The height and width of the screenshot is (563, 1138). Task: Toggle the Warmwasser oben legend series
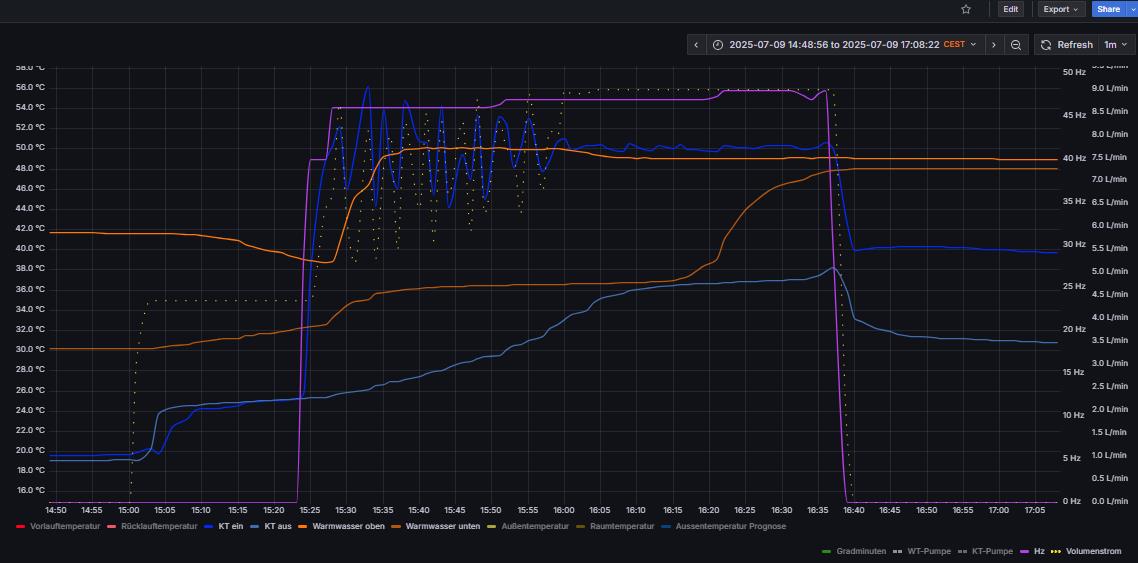point(346,526)
